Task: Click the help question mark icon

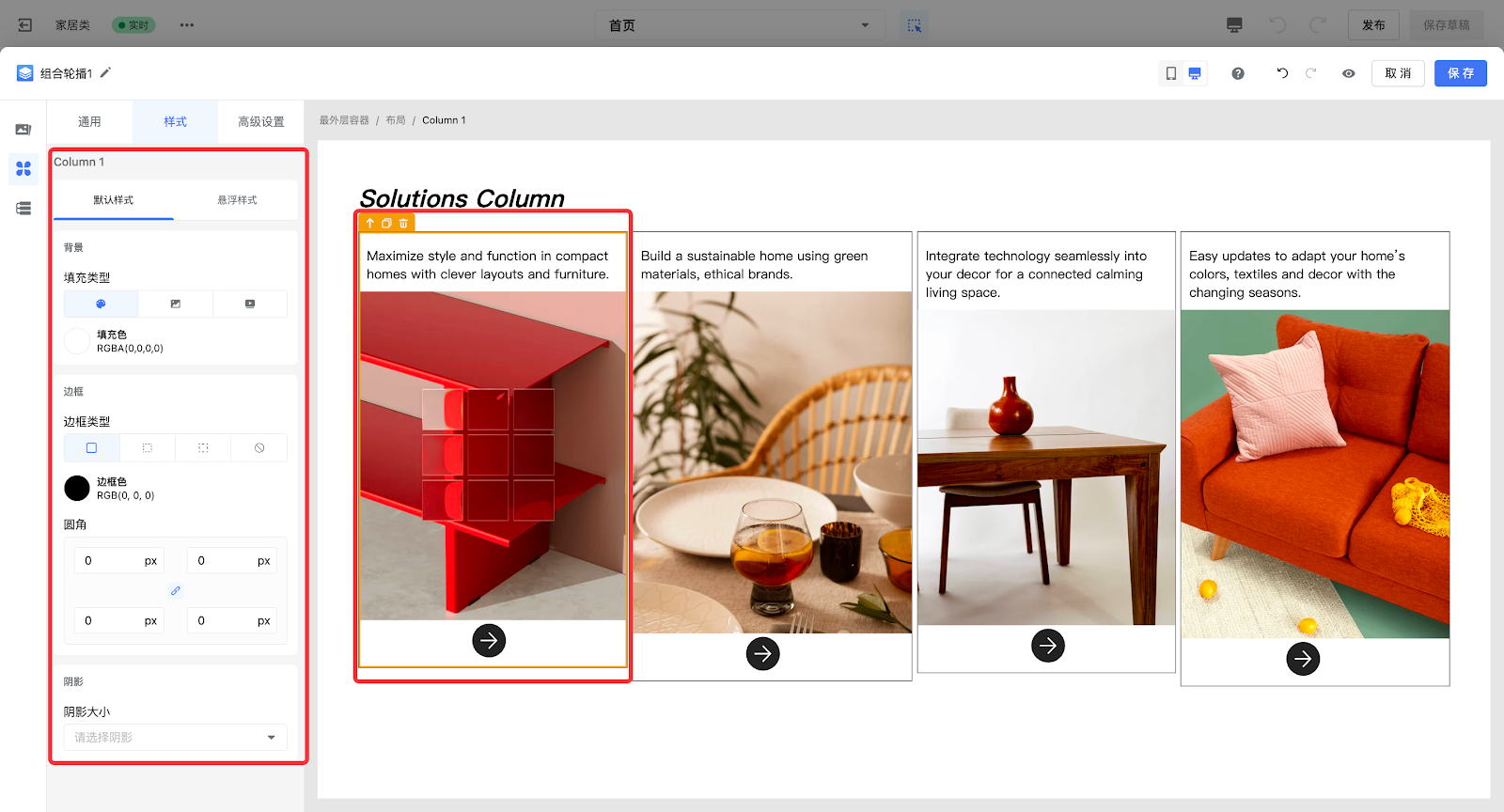Action: pos(1238,73)
